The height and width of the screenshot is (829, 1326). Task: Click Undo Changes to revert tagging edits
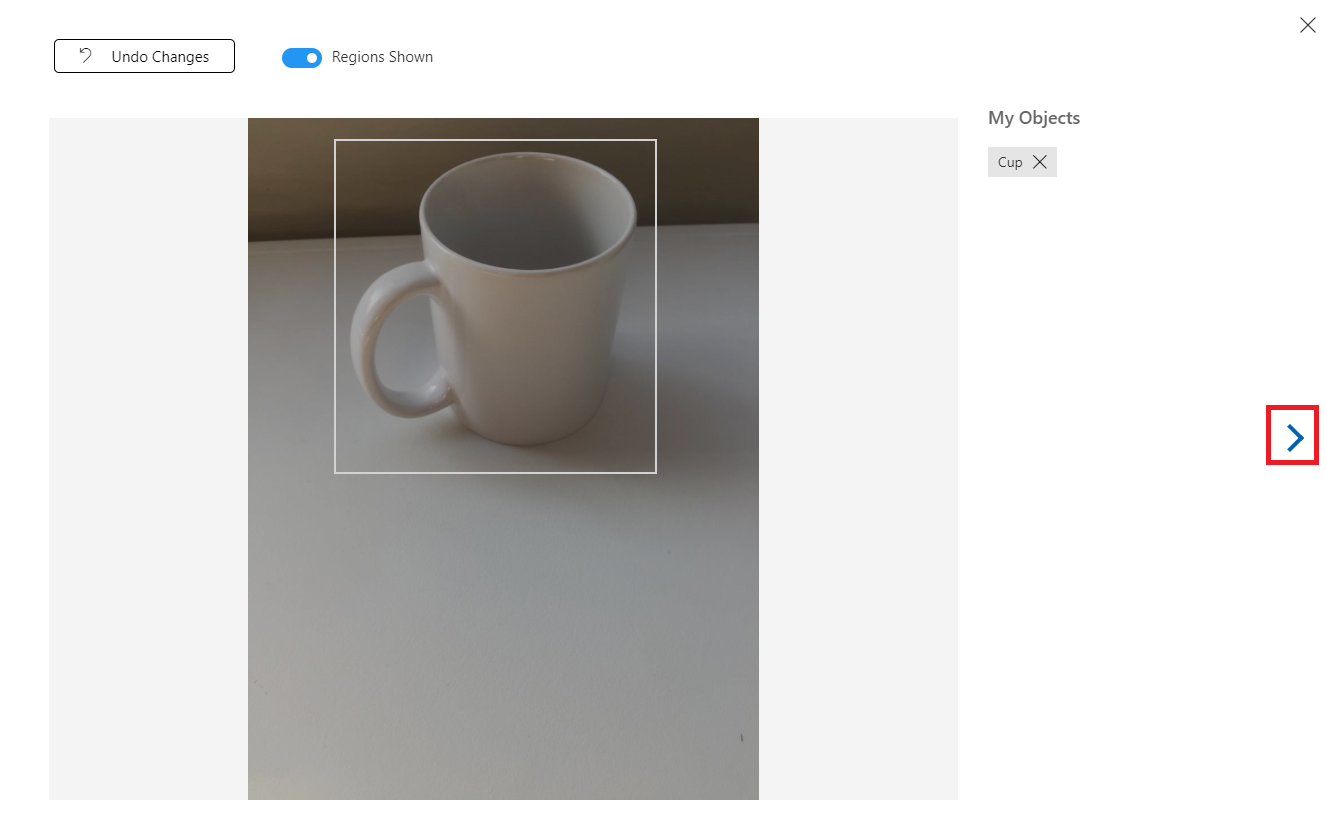(144, 56)
